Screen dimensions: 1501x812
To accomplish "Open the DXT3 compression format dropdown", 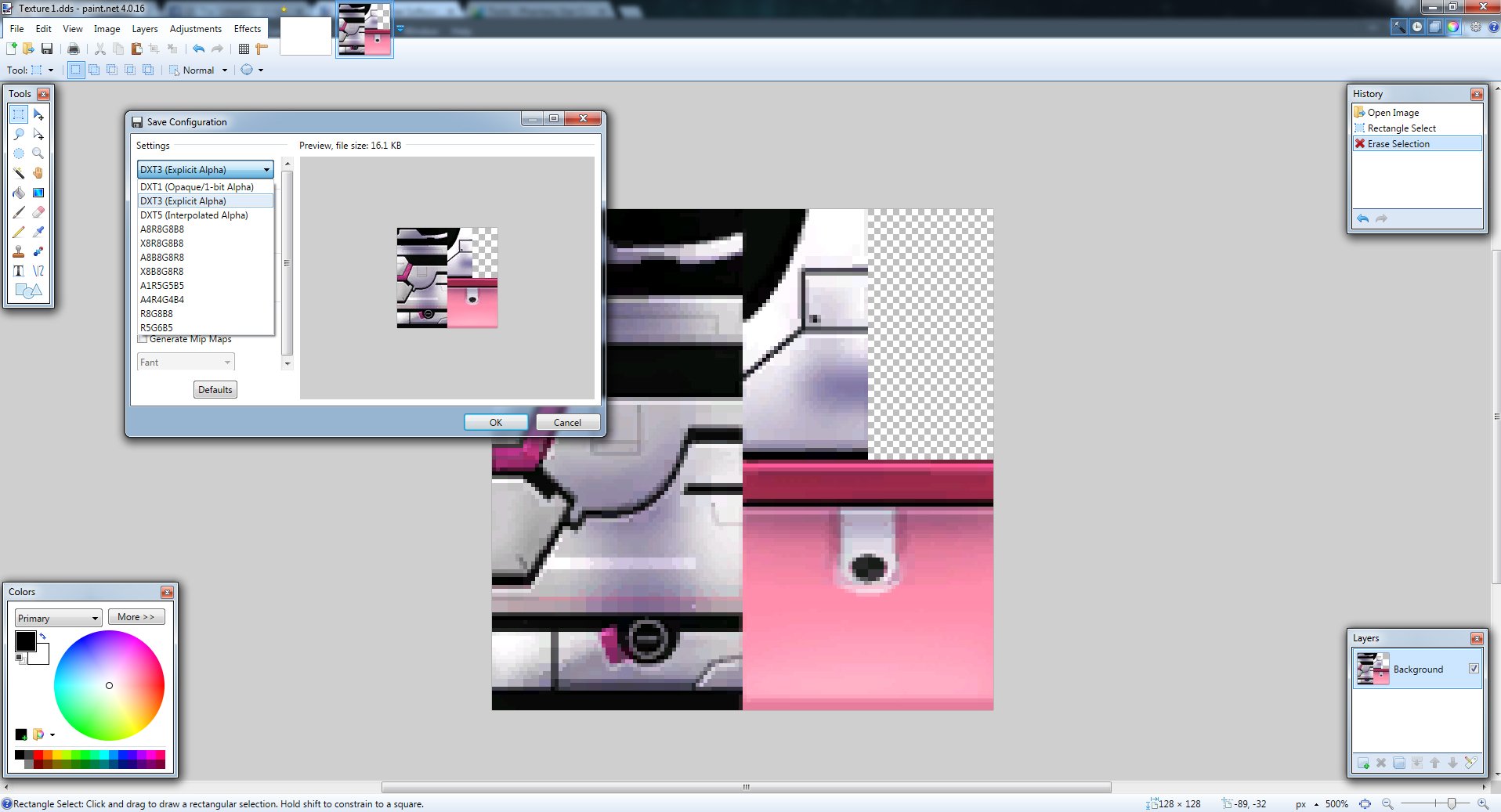I will (x=205, y=170).
